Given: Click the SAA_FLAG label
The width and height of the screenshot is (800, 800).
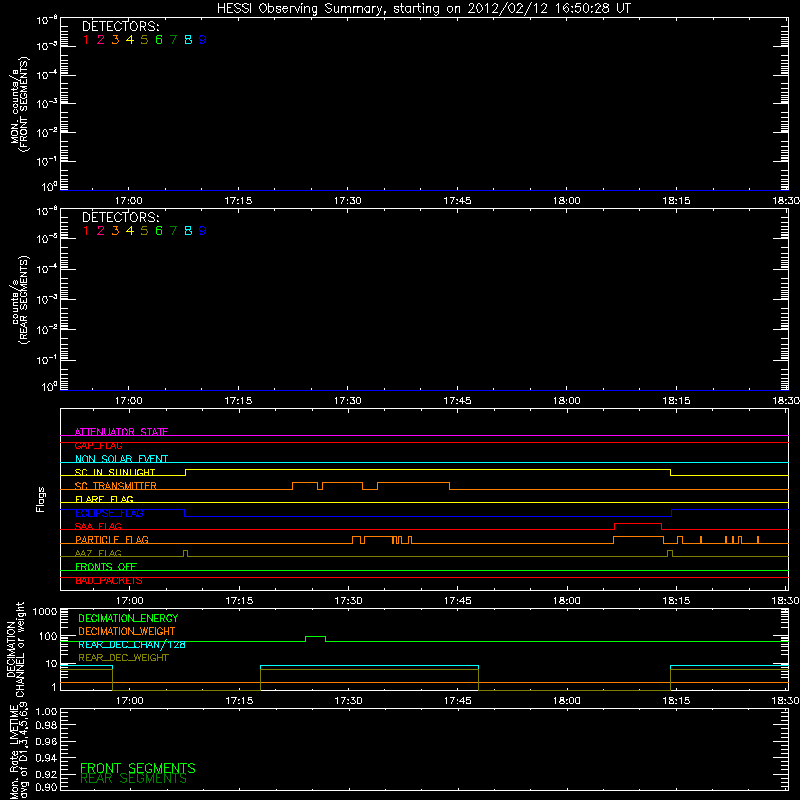Looking at the screenshot, I should pos(98,526).
